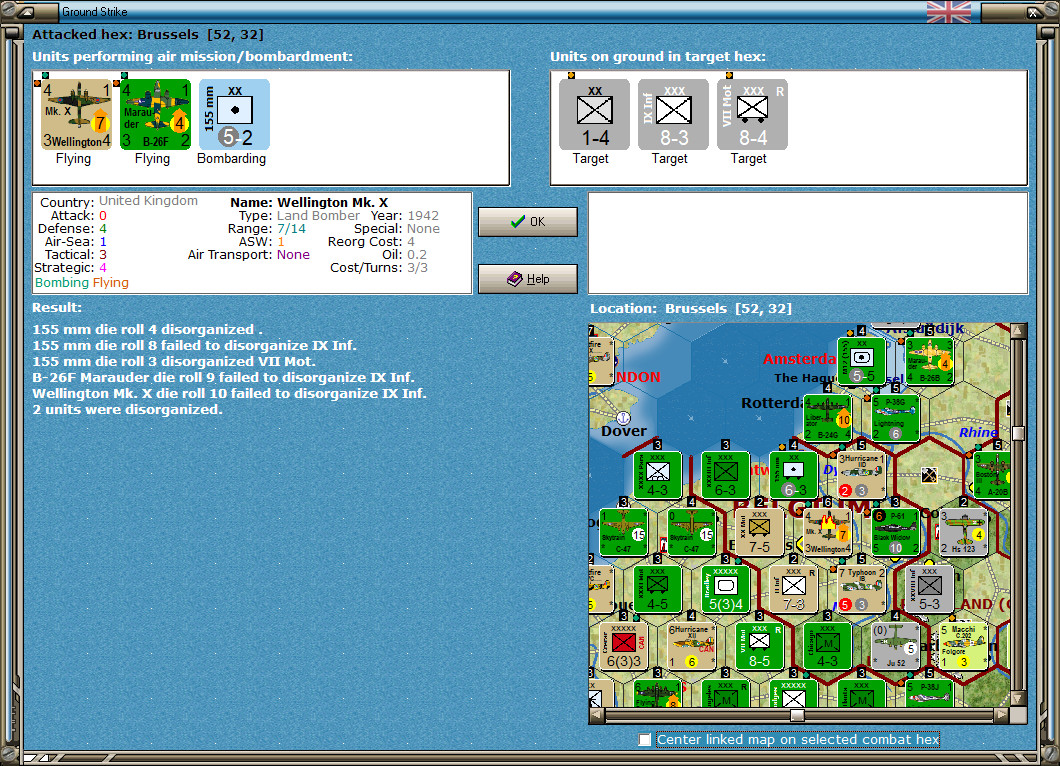
Task: Click the '155 mm die roll 8 failed' result line
Action: pyautogui.click(x=194, y=345)
